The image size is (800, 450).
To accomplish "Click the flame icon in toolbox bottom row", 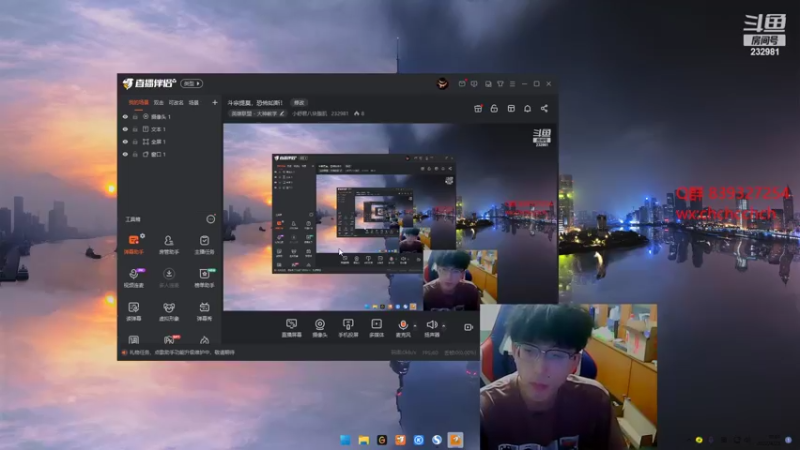I will click(204, 340).
